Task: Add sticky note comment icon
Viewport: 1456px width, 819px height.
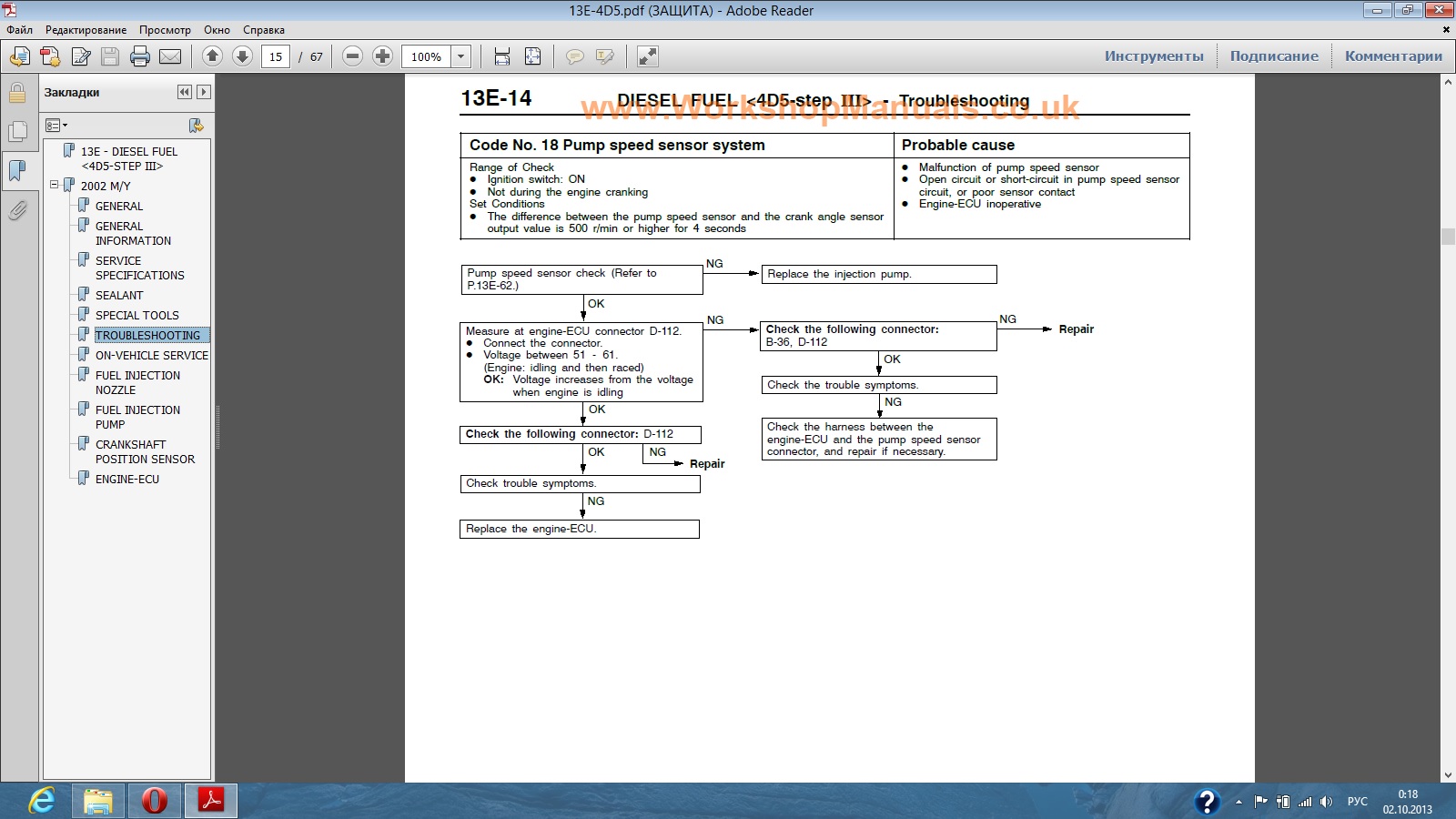Action: [x=575, y=56]
